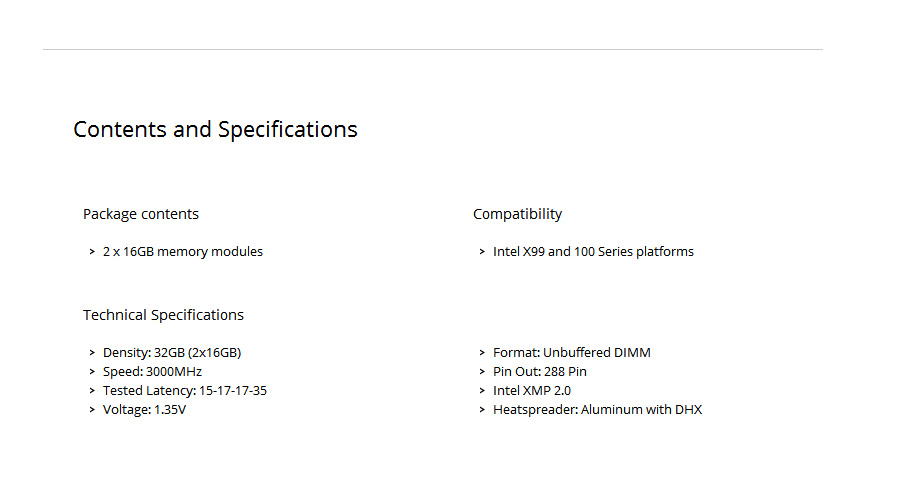
Task: Click the "Technical Specifications" subheading
Action: (163, 315)
